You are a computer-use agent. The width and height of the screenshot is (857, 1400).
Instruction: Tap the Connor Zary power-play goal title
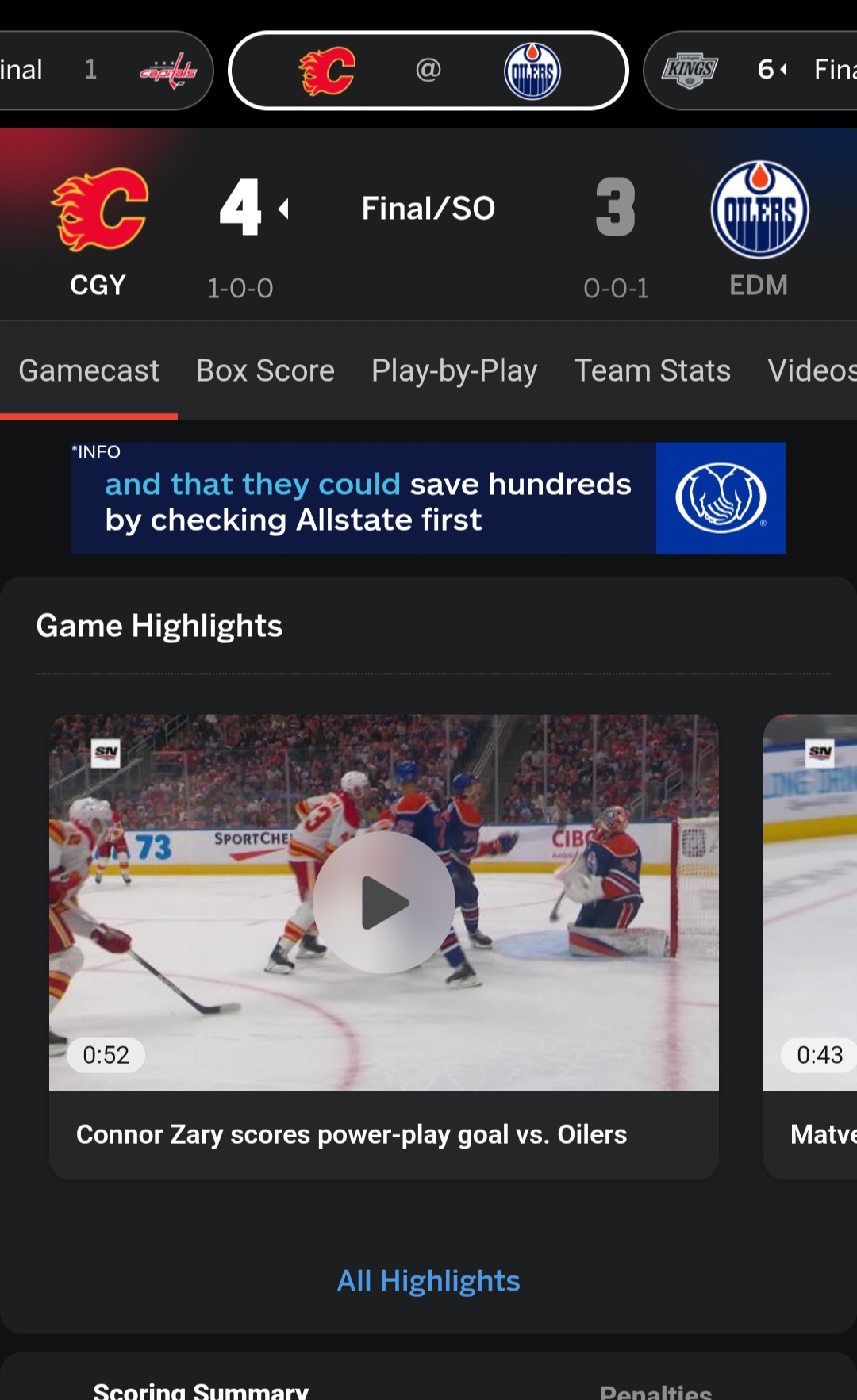[x=352, y=1134]
